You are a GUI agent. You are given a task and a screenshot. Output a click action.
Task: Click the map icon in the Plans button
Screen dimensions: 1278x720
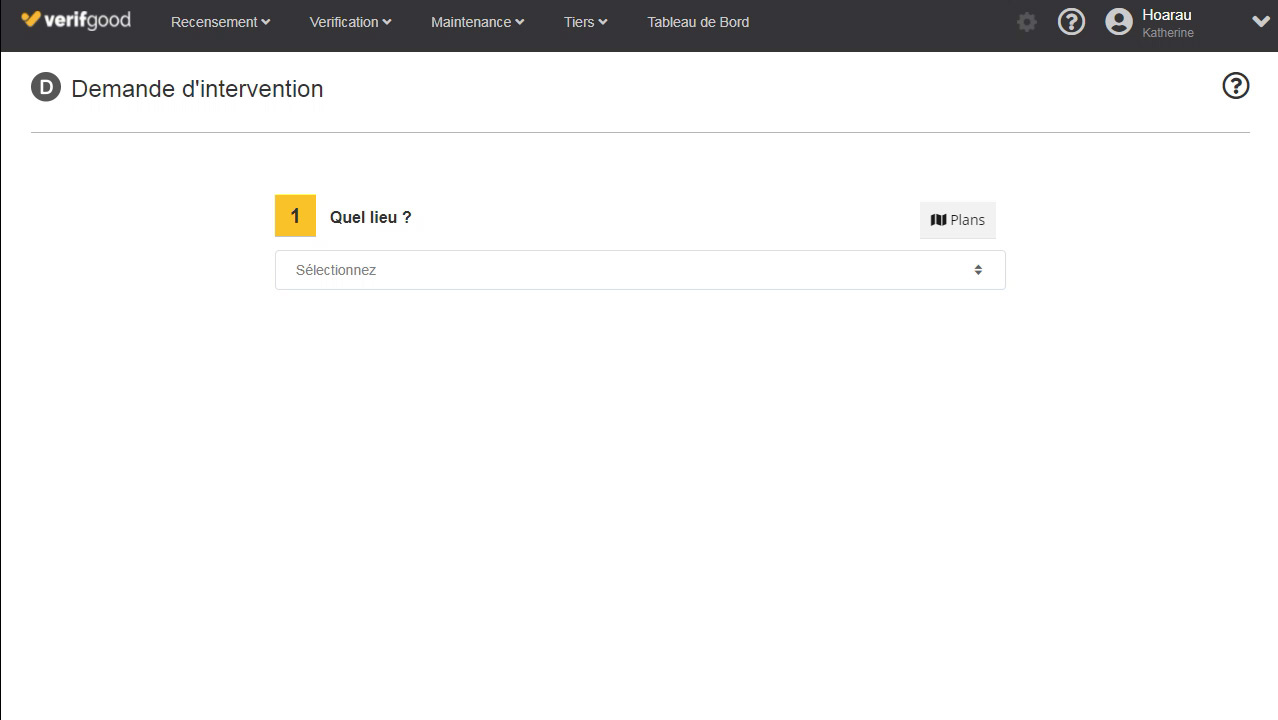(x=938, y=220)
